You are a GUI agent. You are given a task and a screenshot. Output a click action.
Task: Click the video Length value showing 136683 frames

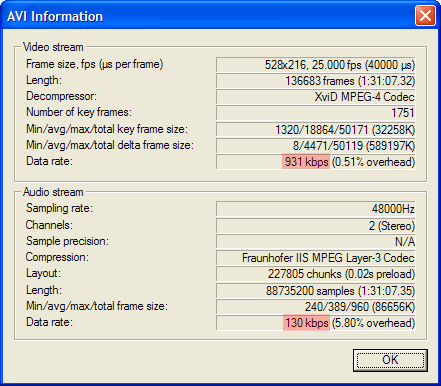315,81
